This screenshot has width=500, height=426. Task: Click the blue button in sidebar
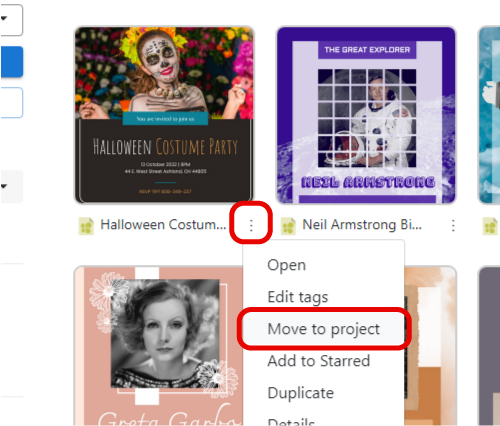point(11,62)
